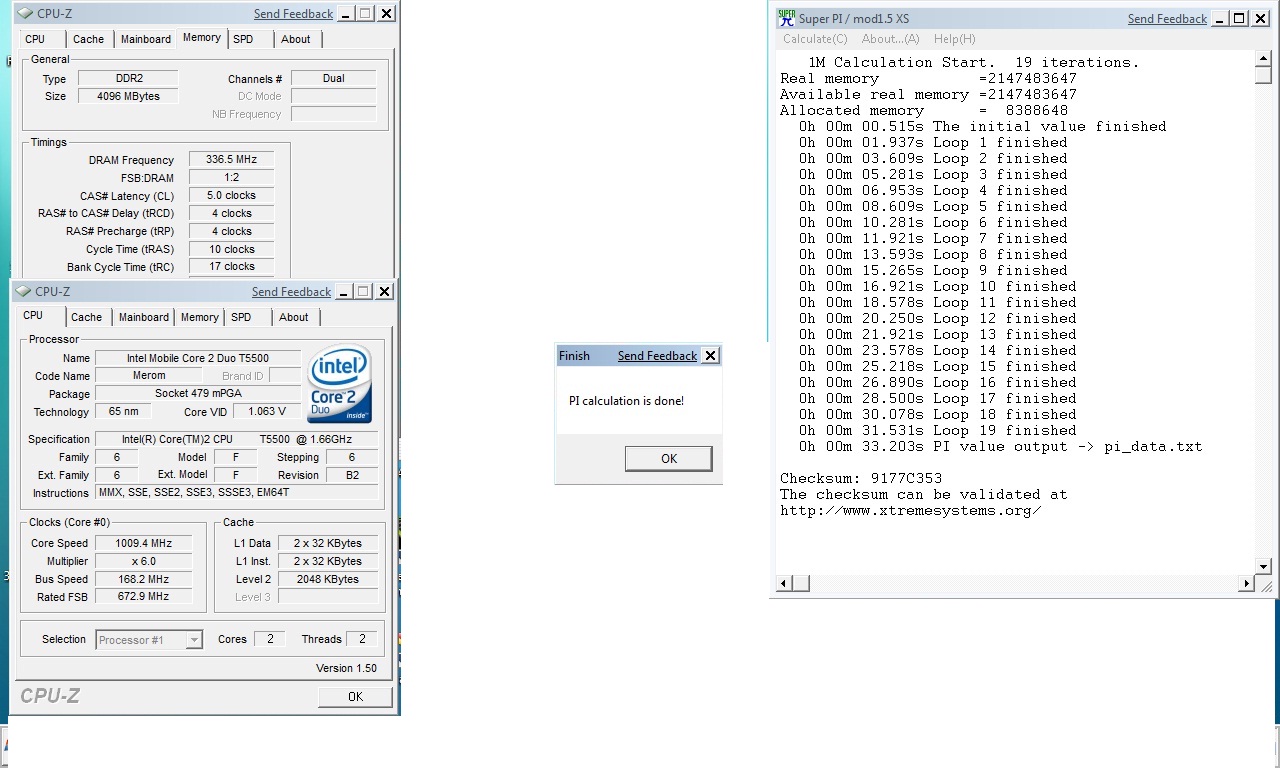Click the Bus Speed value 168.2 MHz

[x=144, y=579]
